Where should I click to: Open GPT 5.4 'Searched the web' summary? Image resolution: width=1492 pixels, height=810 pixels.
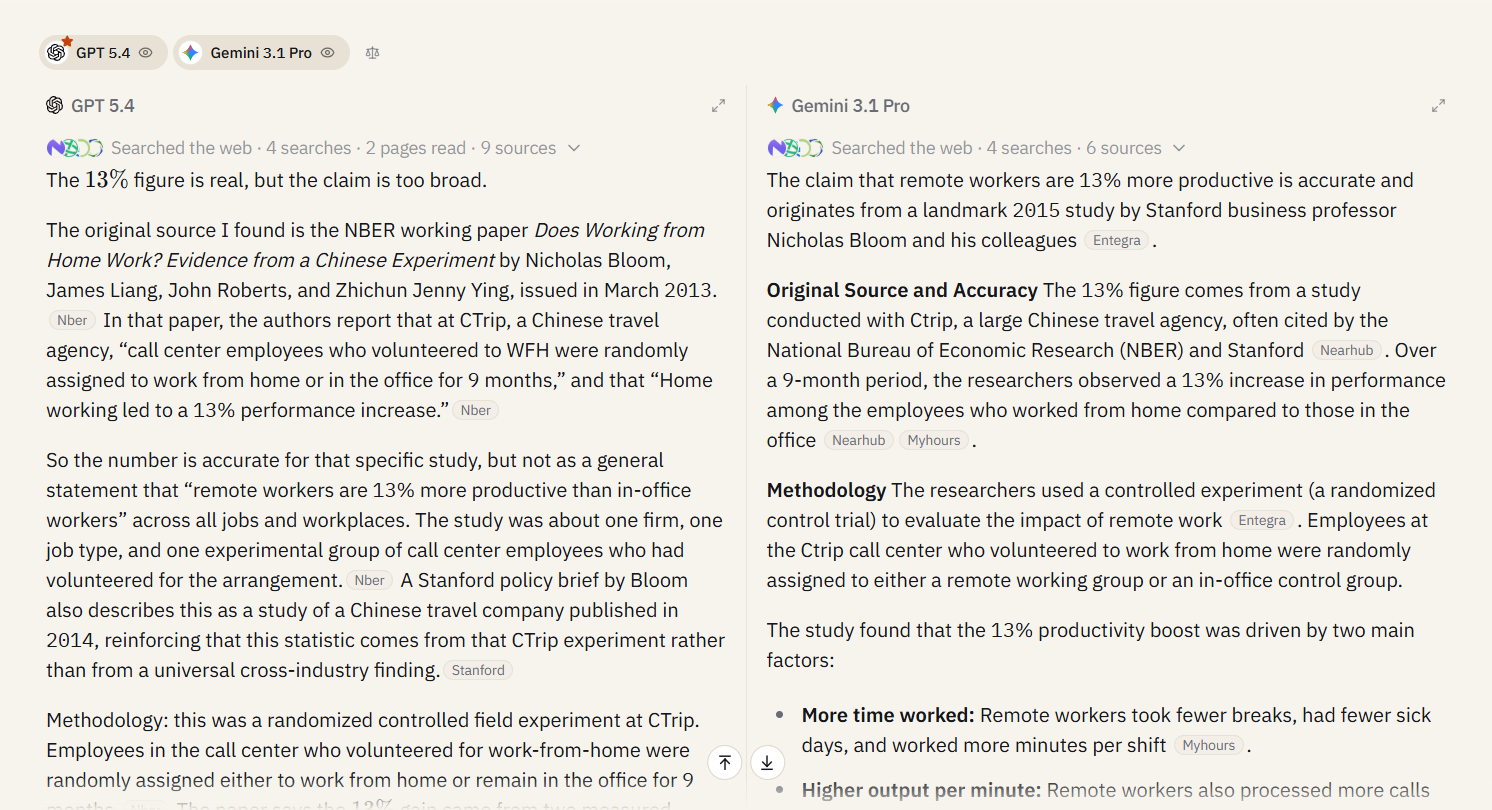[333, 148]
